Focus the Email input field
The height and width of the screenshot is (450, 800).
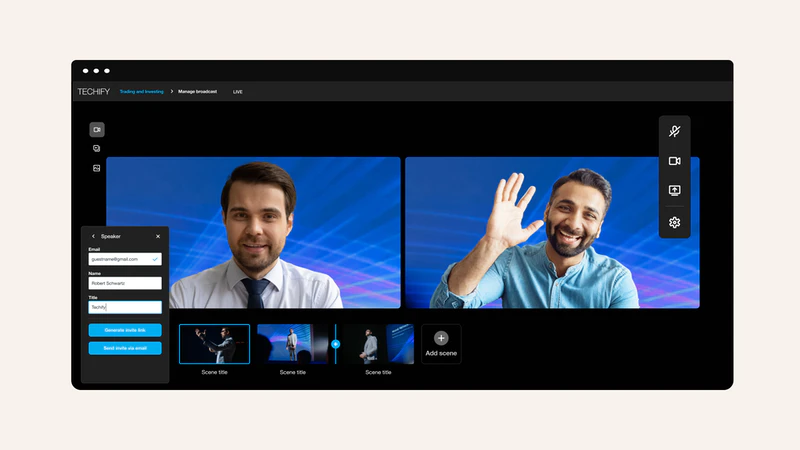(x=125, y=259)
